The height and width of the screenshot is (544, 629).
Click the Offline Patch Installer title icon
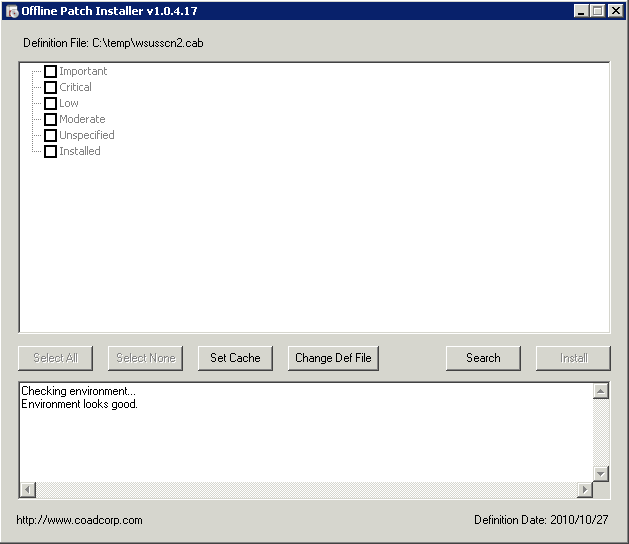12,11
